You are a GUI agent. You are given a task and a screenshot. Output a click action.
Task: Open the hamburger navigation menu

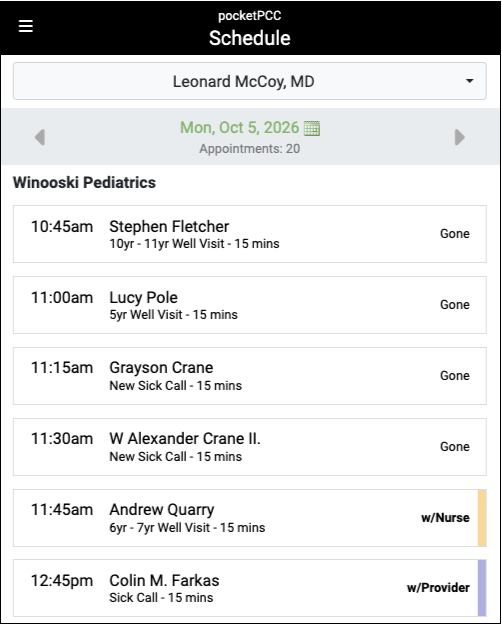click(26, 26)
